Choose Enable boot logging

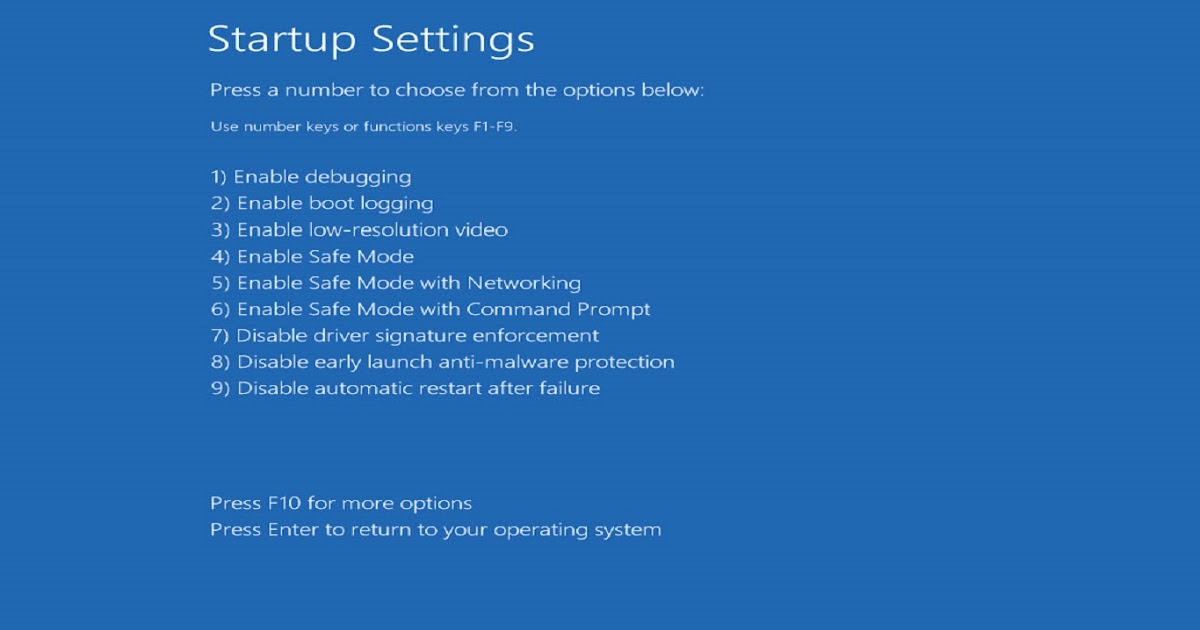pos(322,203)
